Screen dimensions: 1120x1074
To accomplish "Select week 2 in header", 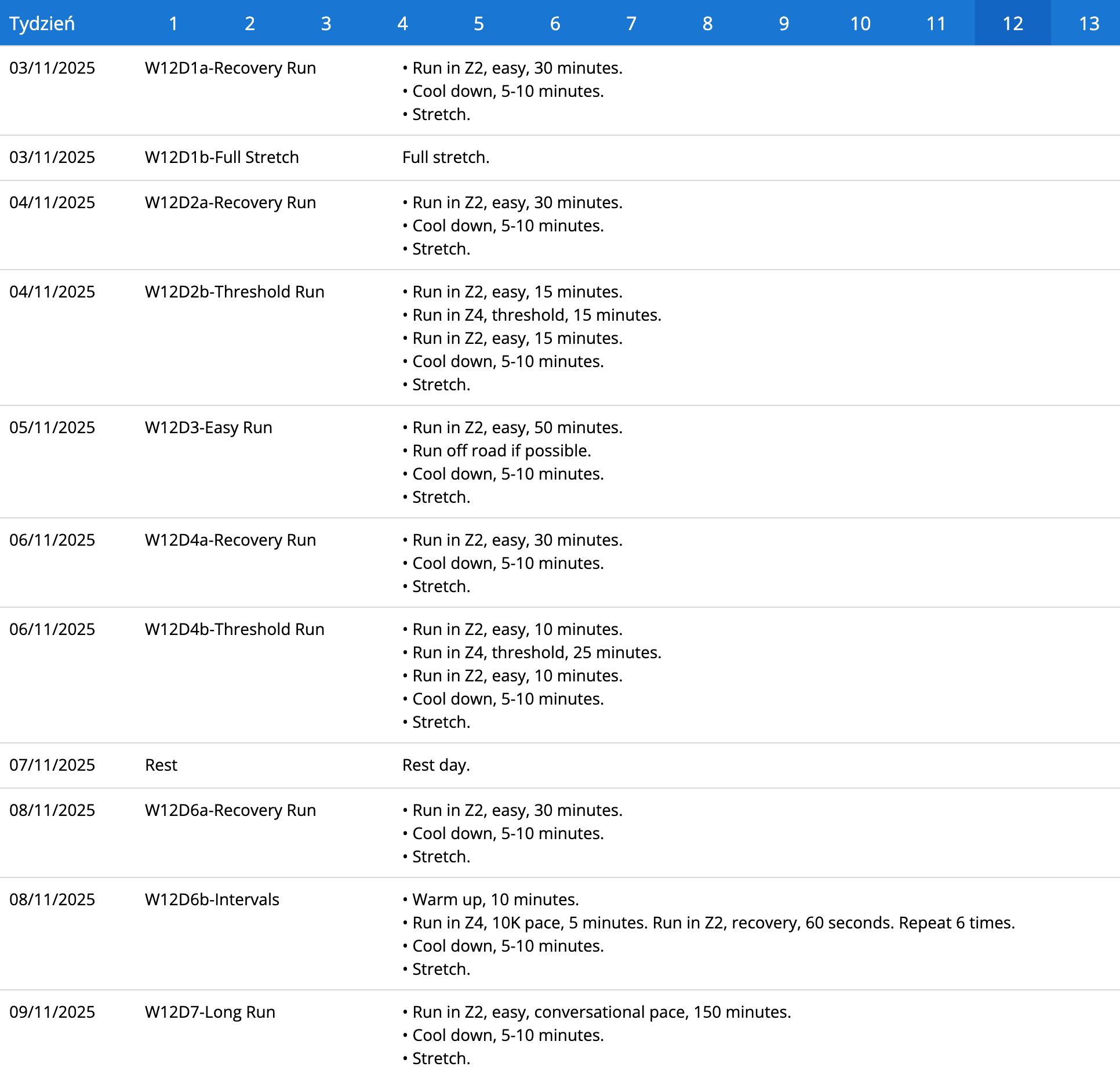I will (x=249, y=23).
